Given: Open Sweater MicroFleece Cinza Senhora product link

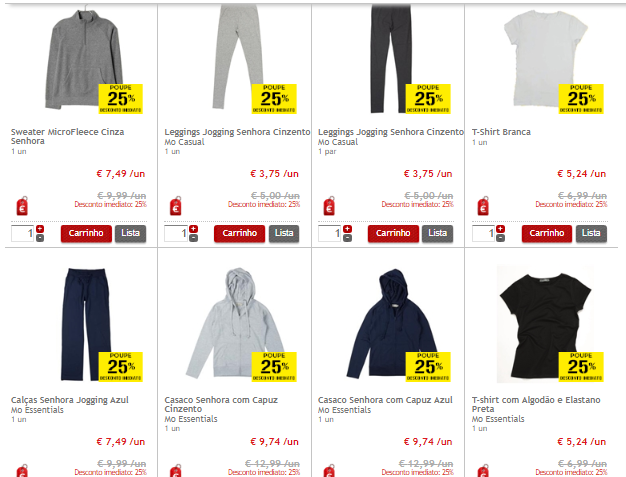Looking at the screenshot, I should pyautogui.click(x=67, y=137).
